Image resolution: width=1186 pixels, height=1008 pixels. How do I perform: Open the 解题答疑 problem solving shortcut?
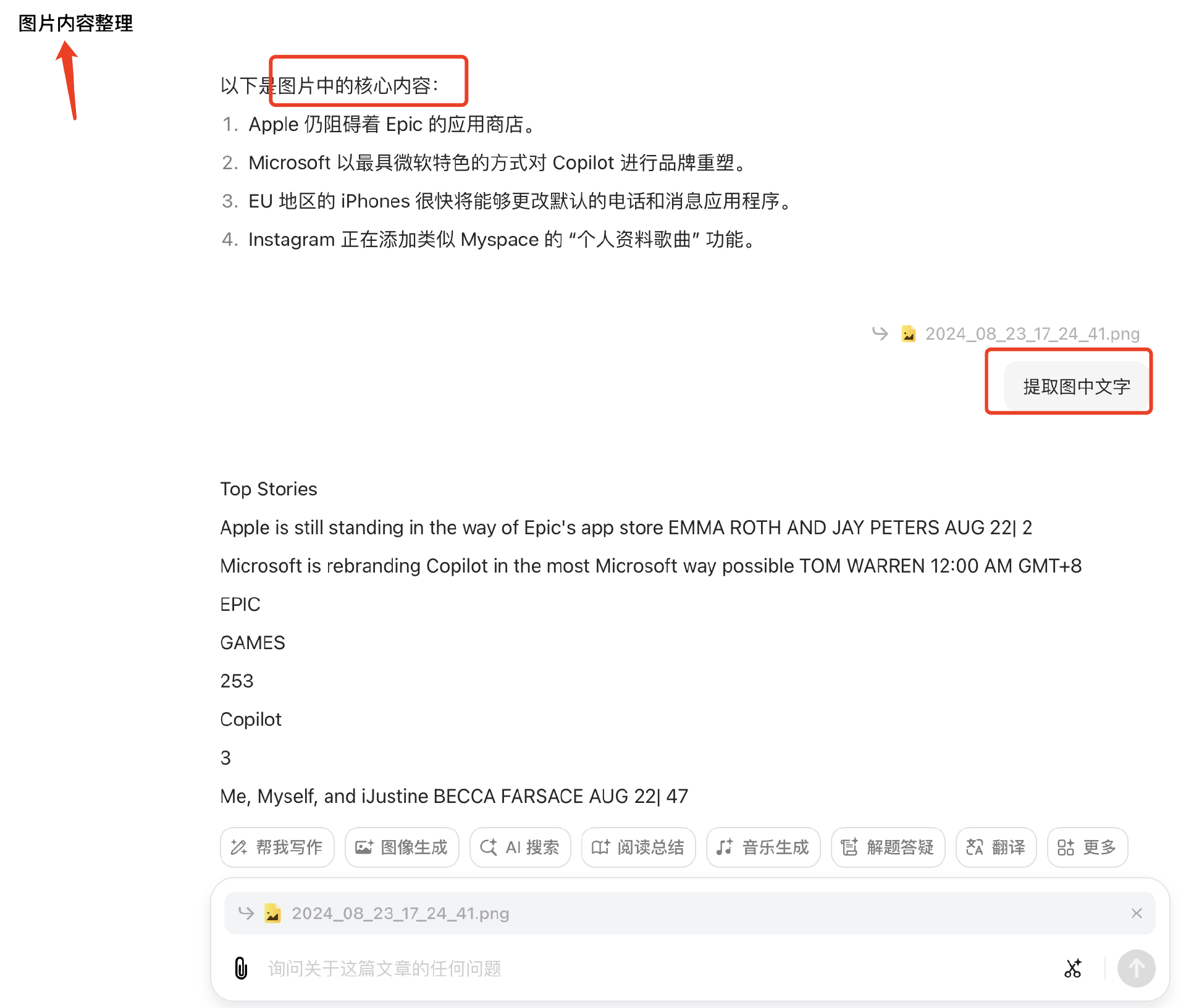888,847
